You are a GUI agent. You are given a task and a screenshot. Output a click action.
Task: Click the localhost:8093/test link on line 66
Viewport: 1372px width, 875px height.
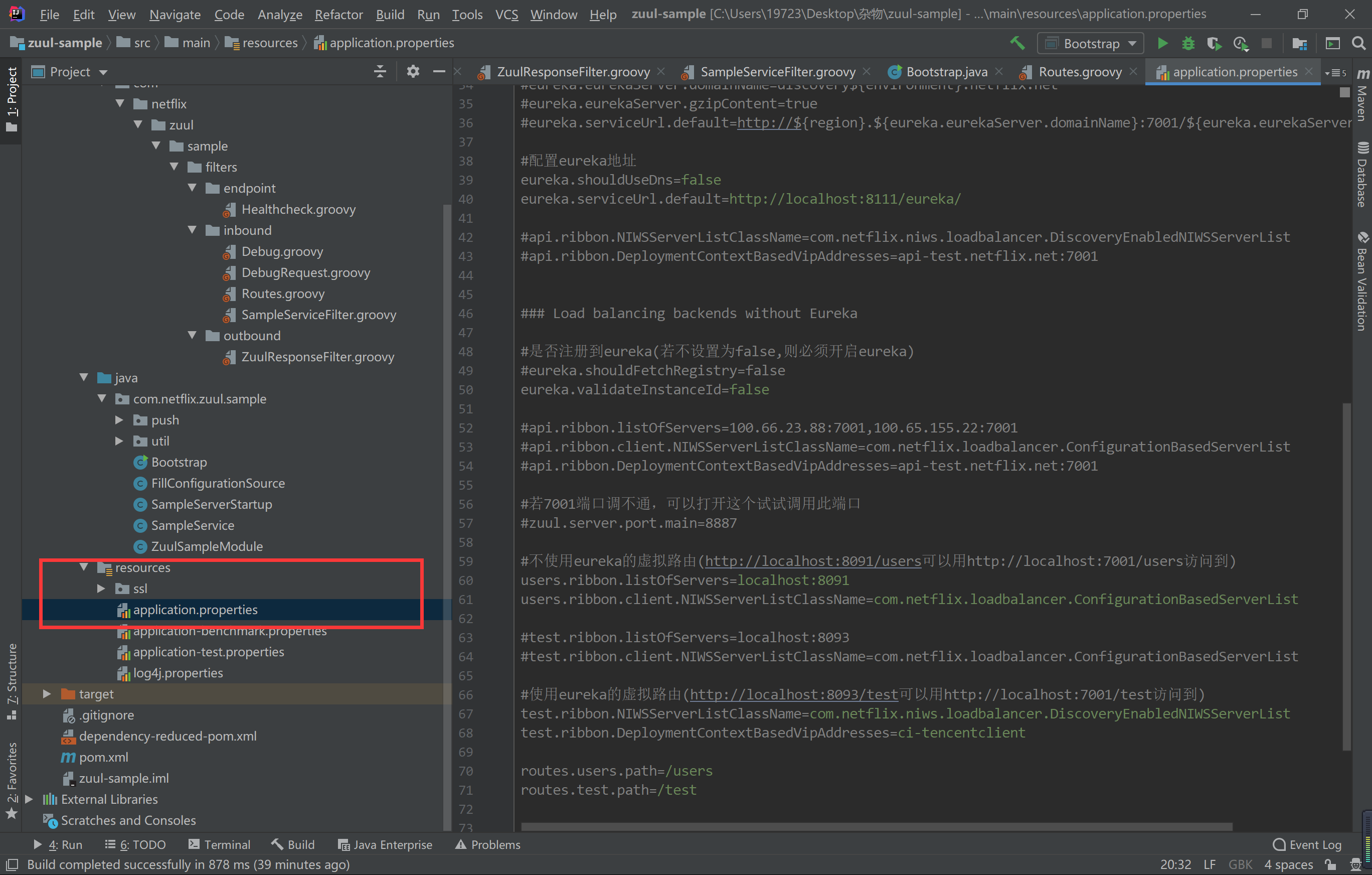(794, 694)
